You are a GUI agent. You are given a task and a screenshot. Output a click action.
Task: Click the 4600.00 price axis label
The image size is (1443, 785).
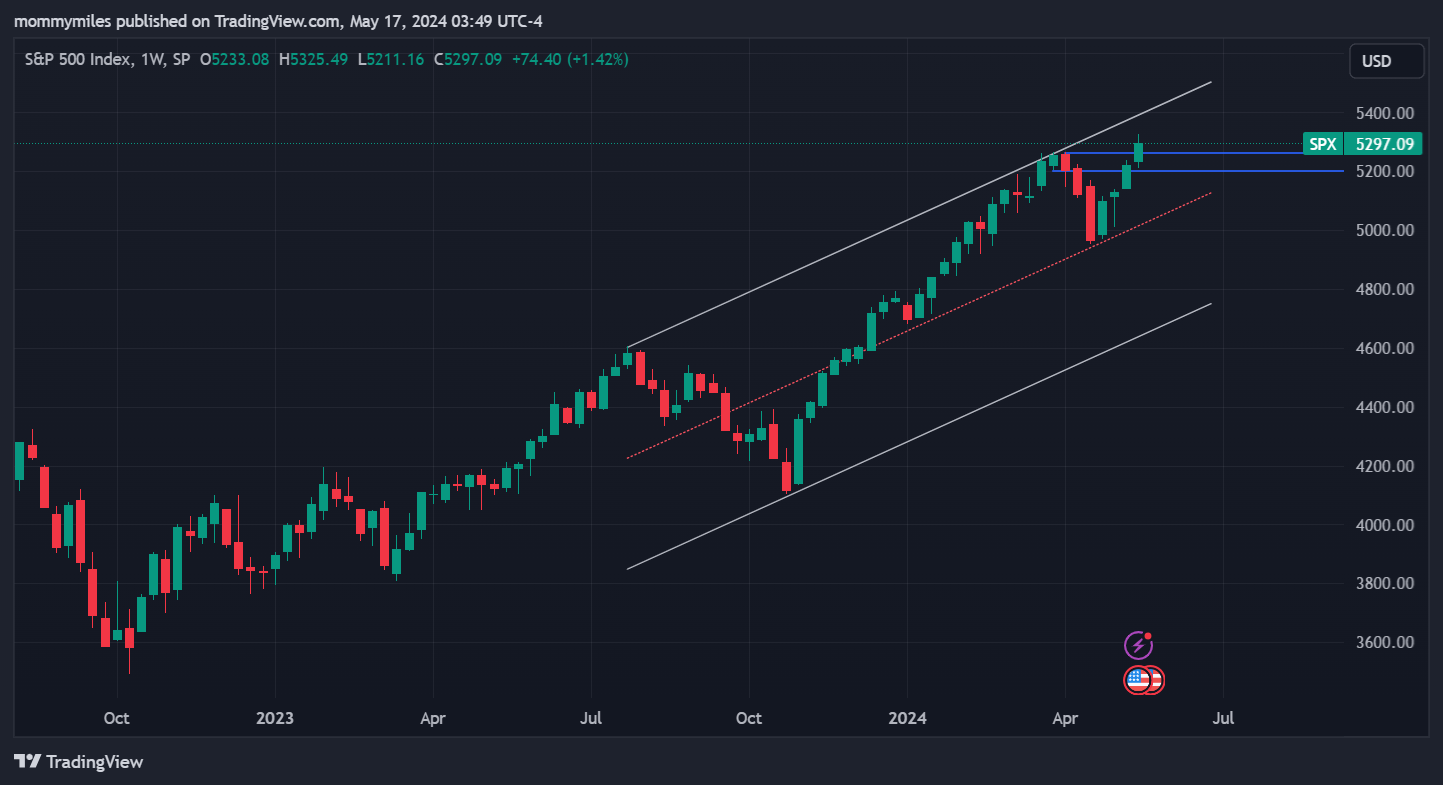pos(1385,349)
